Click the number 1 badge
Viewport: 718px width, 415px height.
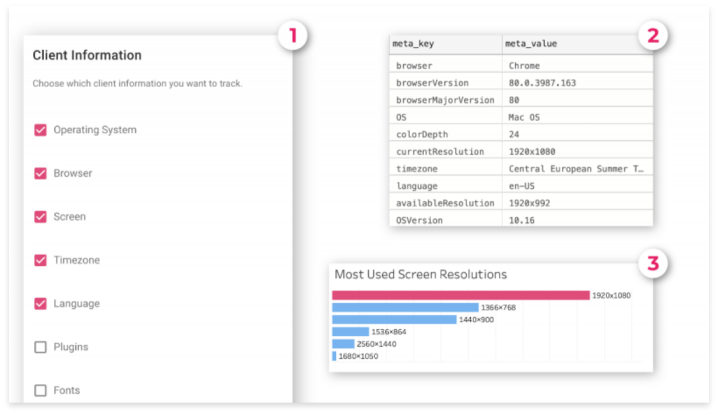[x=292, y=37]
